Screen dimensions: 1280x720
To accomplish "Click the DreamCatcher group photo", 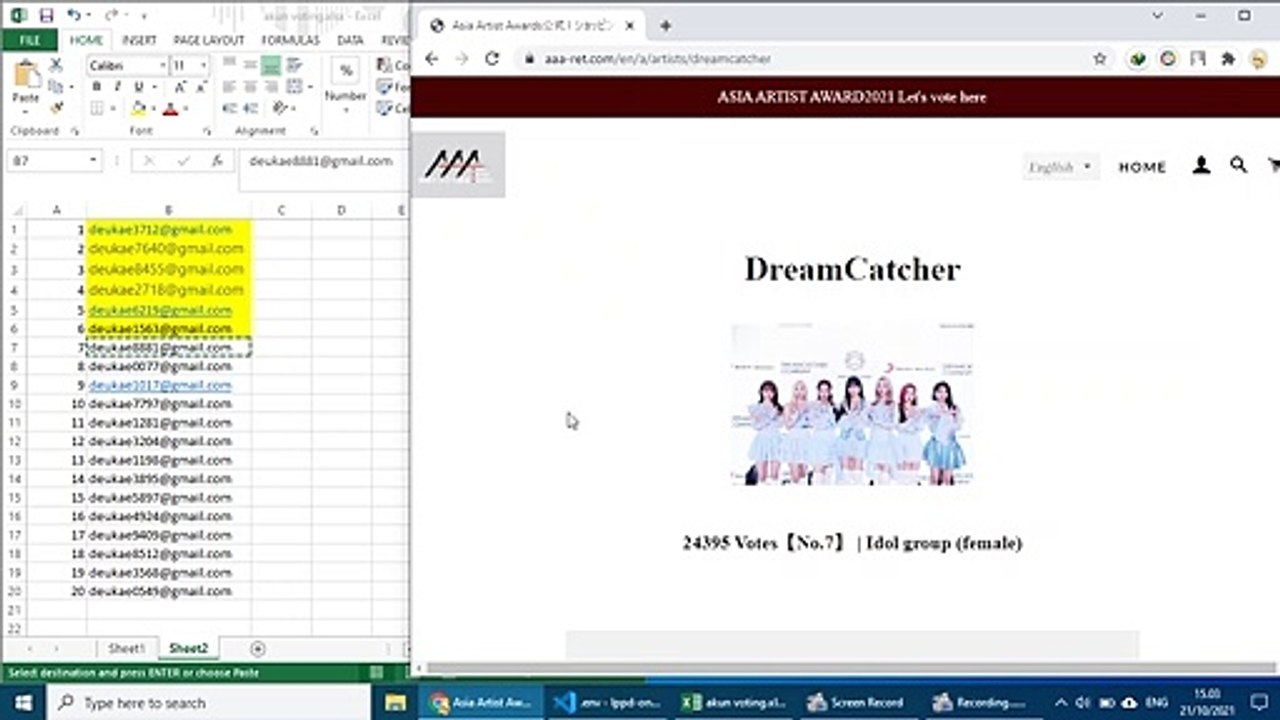I will tap(852, 404).
